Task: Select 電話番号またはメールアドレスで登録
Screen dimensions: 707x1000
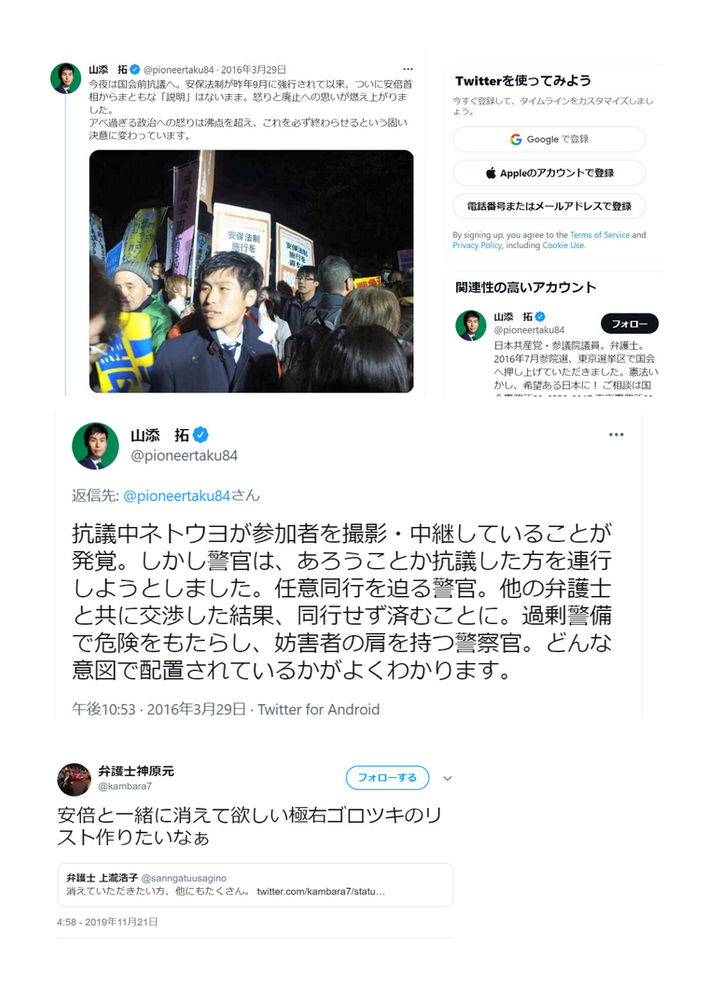Action: tap(549, 206)
